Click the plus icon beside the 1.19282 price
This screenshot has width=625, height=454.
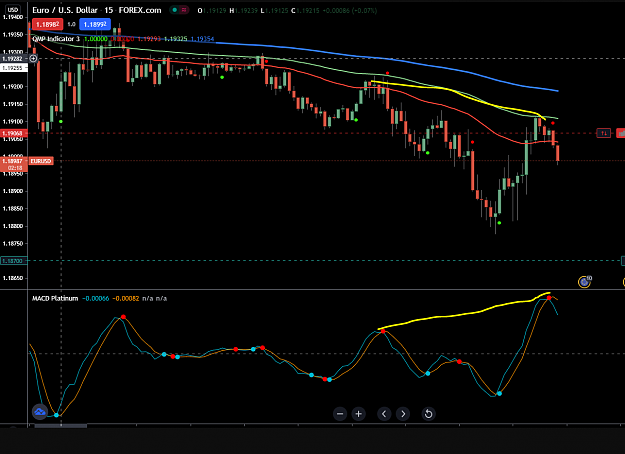33,59
